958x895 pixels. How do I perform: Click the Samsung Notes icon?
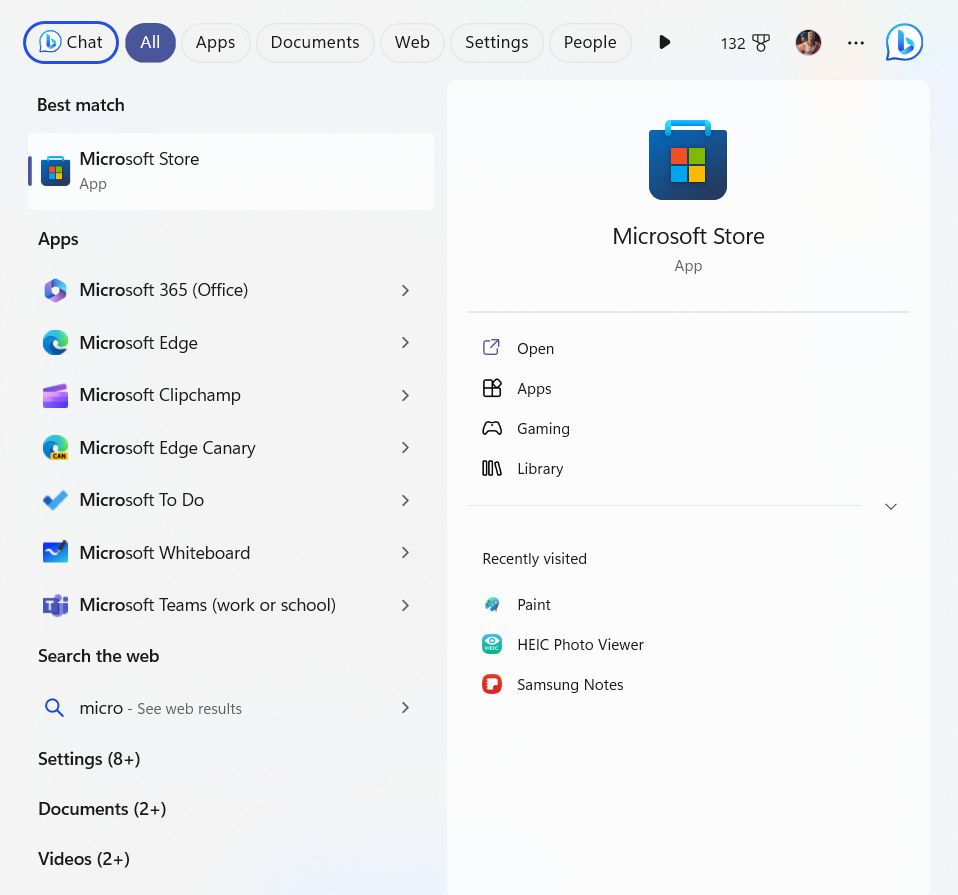coord(492,684)
